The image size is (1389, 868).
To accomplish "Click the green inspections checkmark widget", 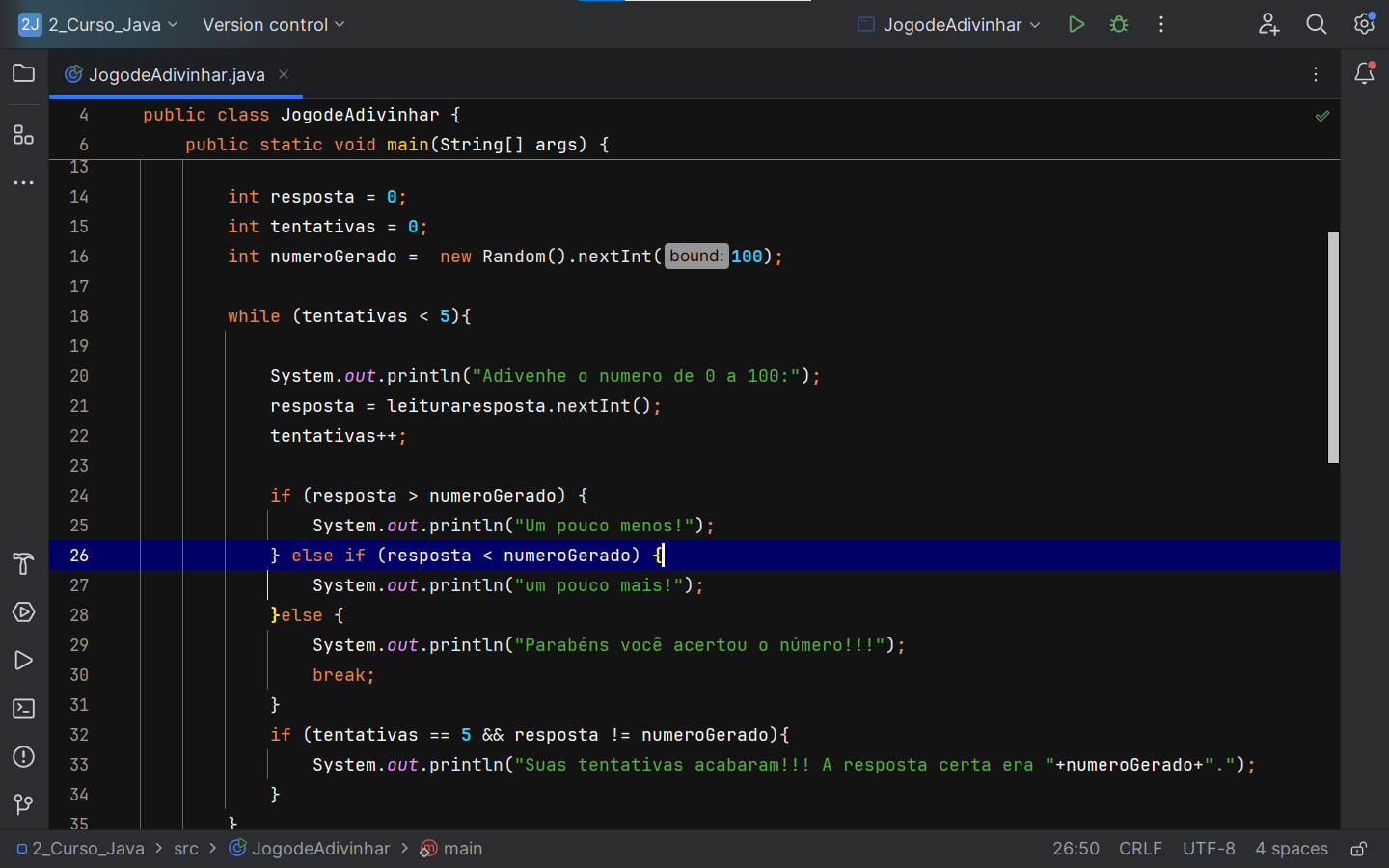I will 1322,116.
